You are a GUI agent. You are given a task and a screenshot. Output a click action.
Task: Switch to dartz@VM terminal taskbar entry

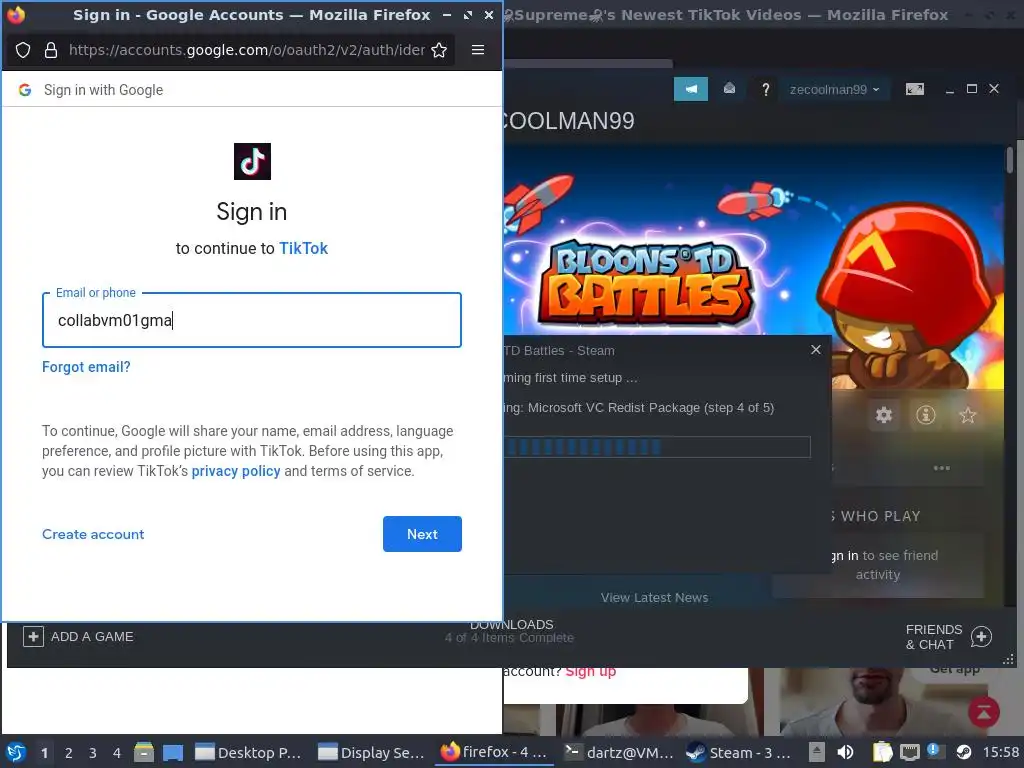(618, 752)
